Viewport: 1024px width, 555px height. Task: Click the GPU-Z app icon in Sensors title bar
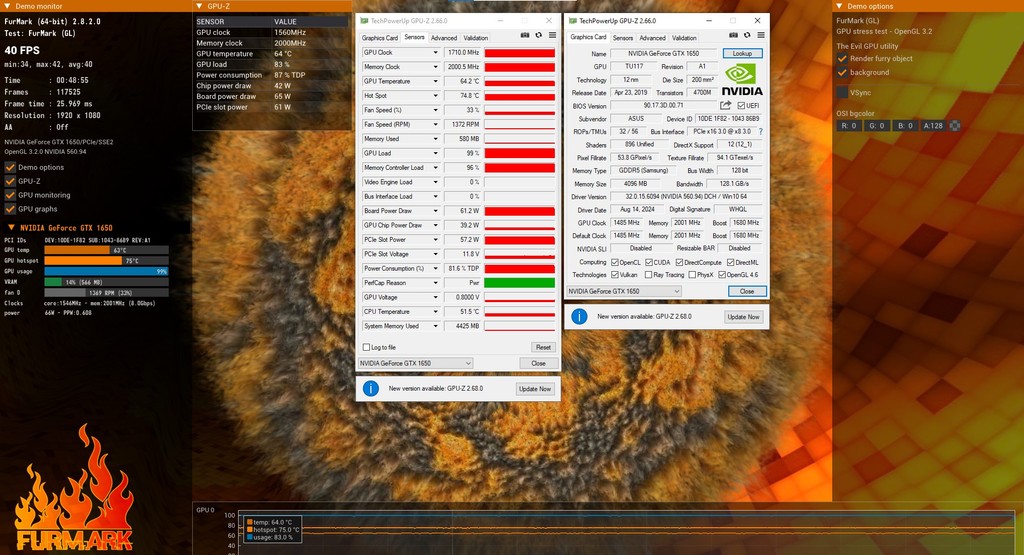tap(364, 21)
